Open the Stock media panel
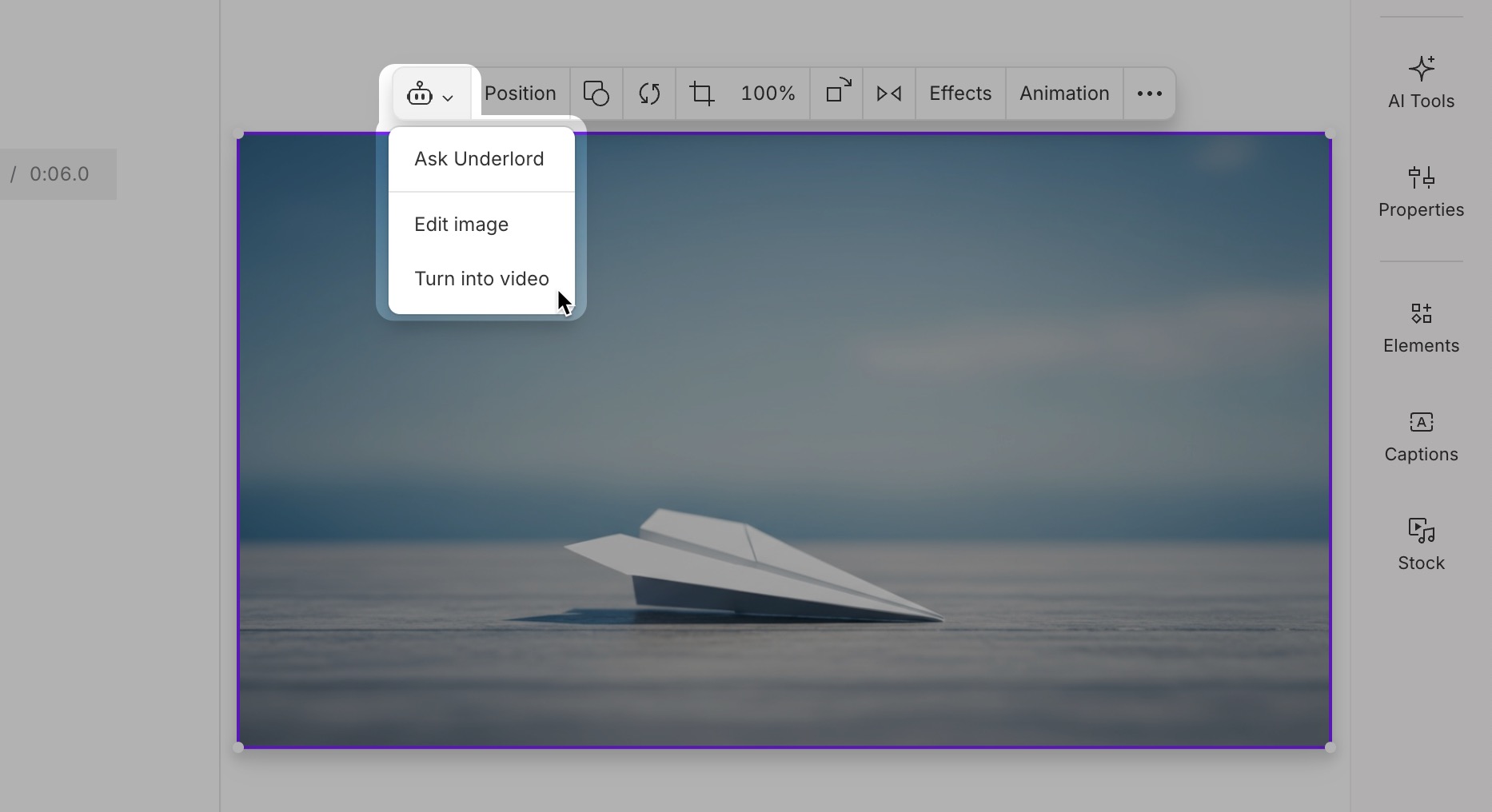This screenshot has width=1492, height=812. pos(1420,543)
